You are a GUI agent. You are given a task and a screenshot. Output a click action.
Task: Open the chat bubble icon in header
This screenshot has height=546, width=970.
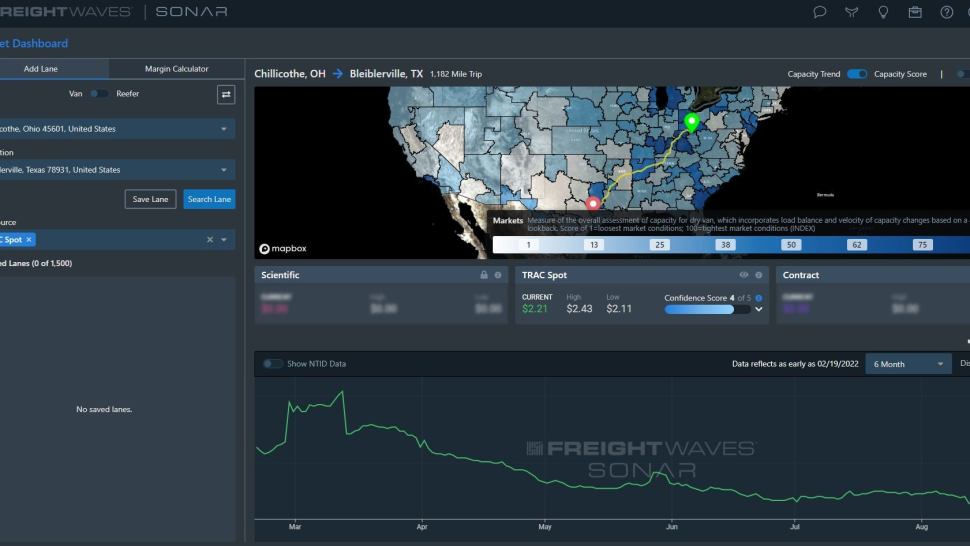[x=820, y=12]
